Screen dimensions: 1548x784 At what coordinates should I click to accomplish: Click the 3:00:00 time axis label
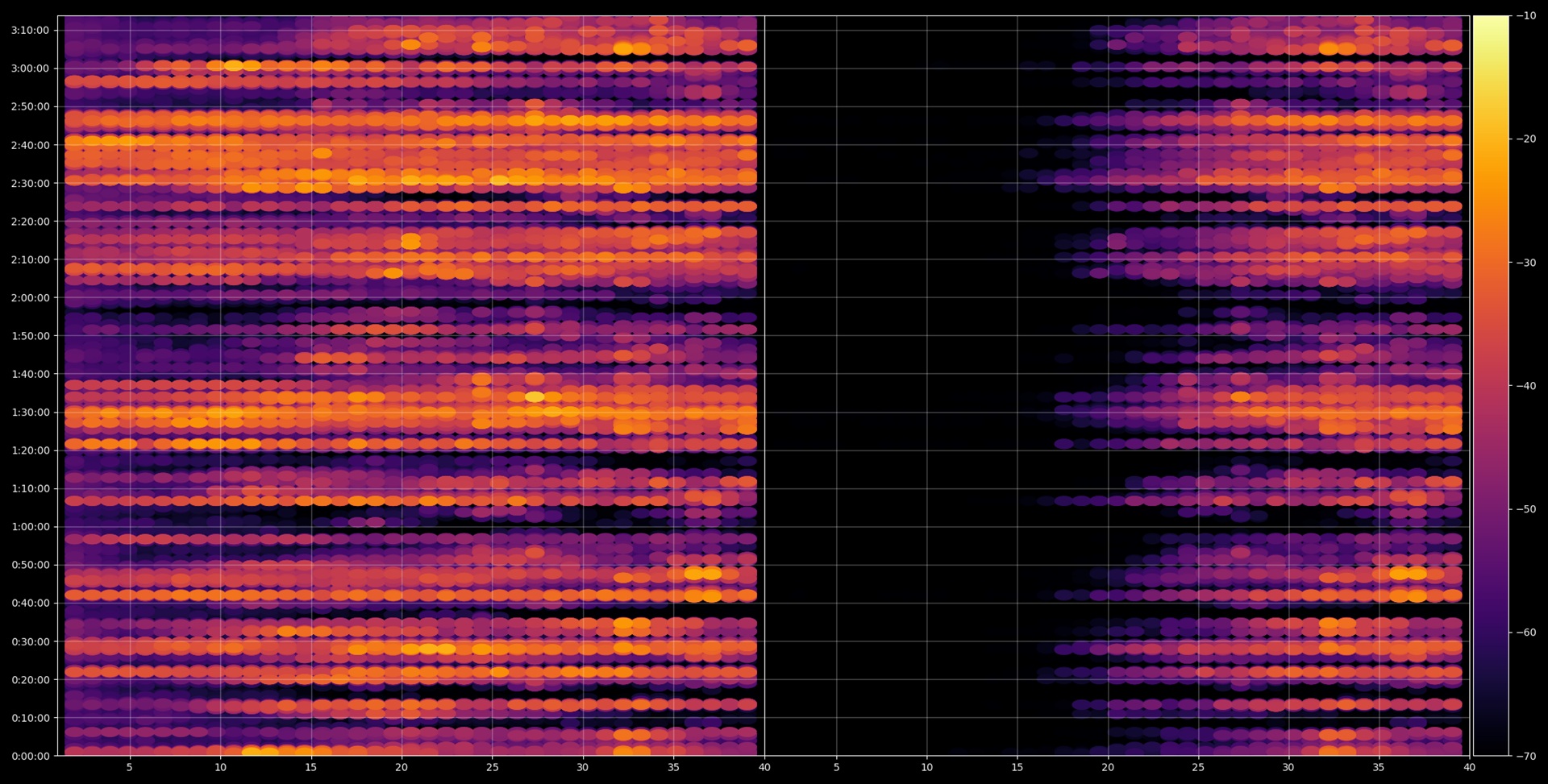(30, 68)
